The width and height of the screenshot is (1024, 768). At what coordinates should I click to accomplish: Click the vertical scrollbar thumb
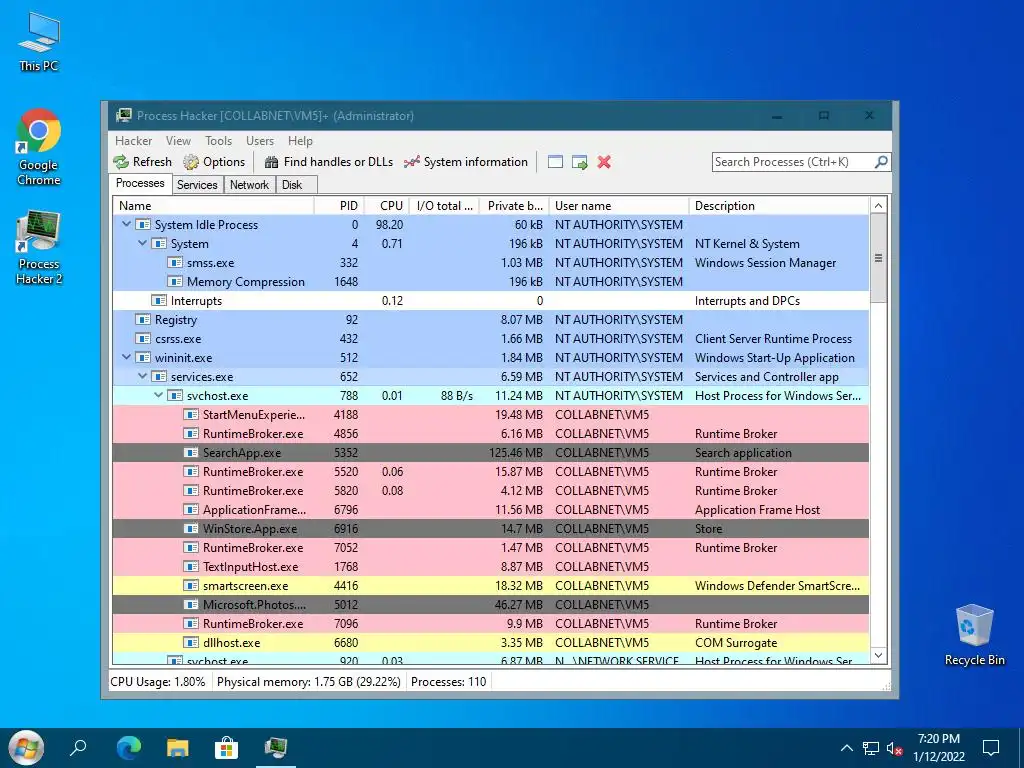(x=878, y=258)
